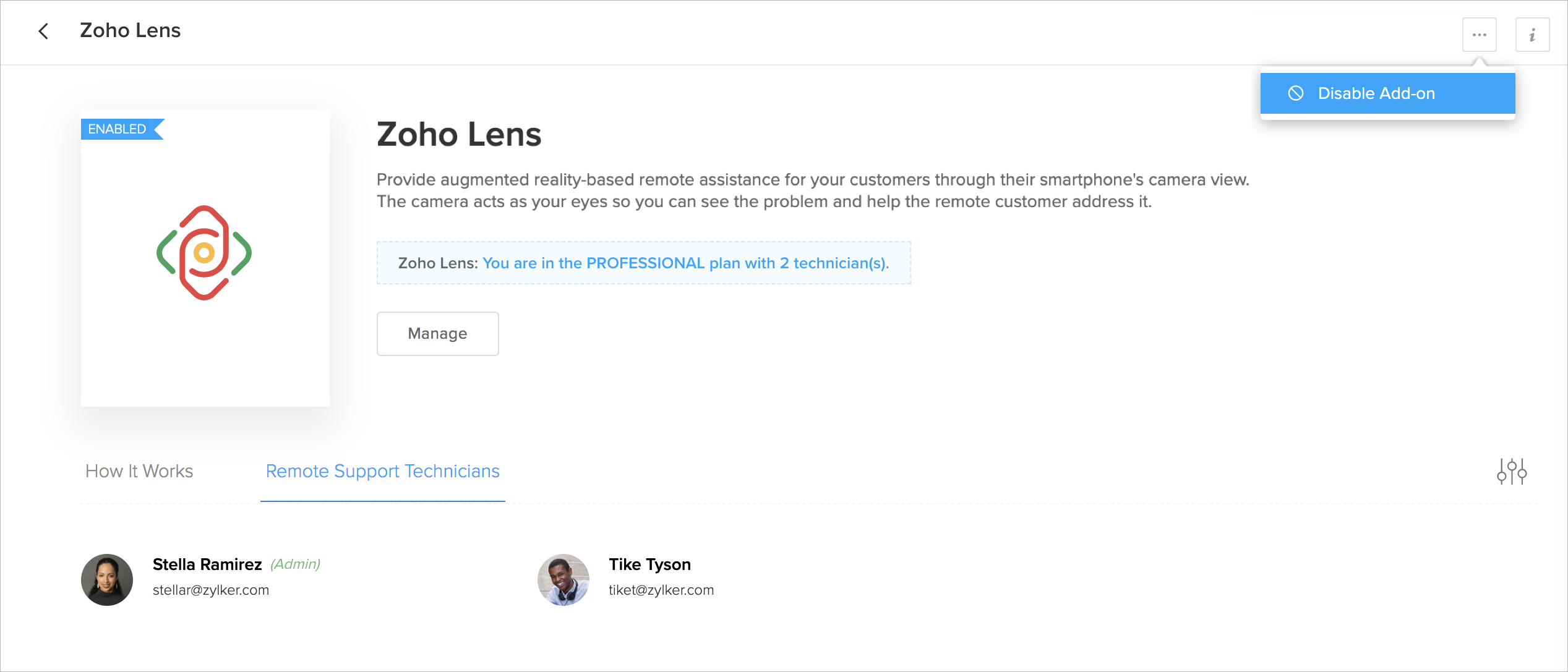This screenshot has width=1568, height=672.
Task: Go back using the left arrow
Action: (43, 32)
